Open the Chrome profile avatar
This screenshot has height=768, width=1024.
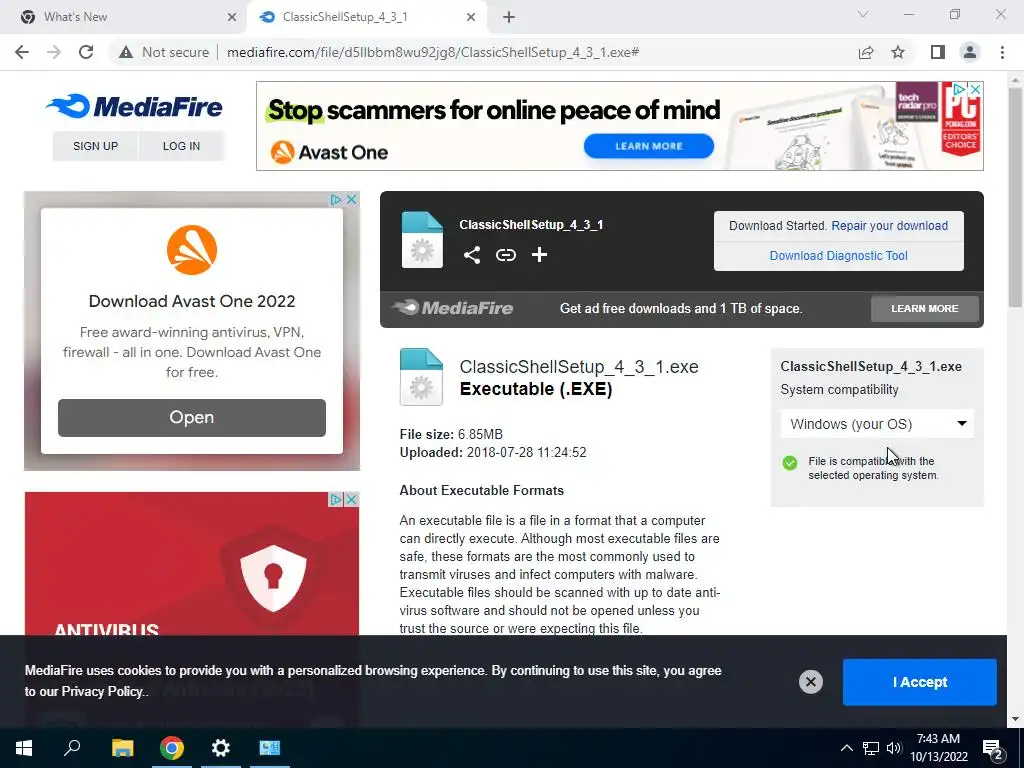point(970,52)
